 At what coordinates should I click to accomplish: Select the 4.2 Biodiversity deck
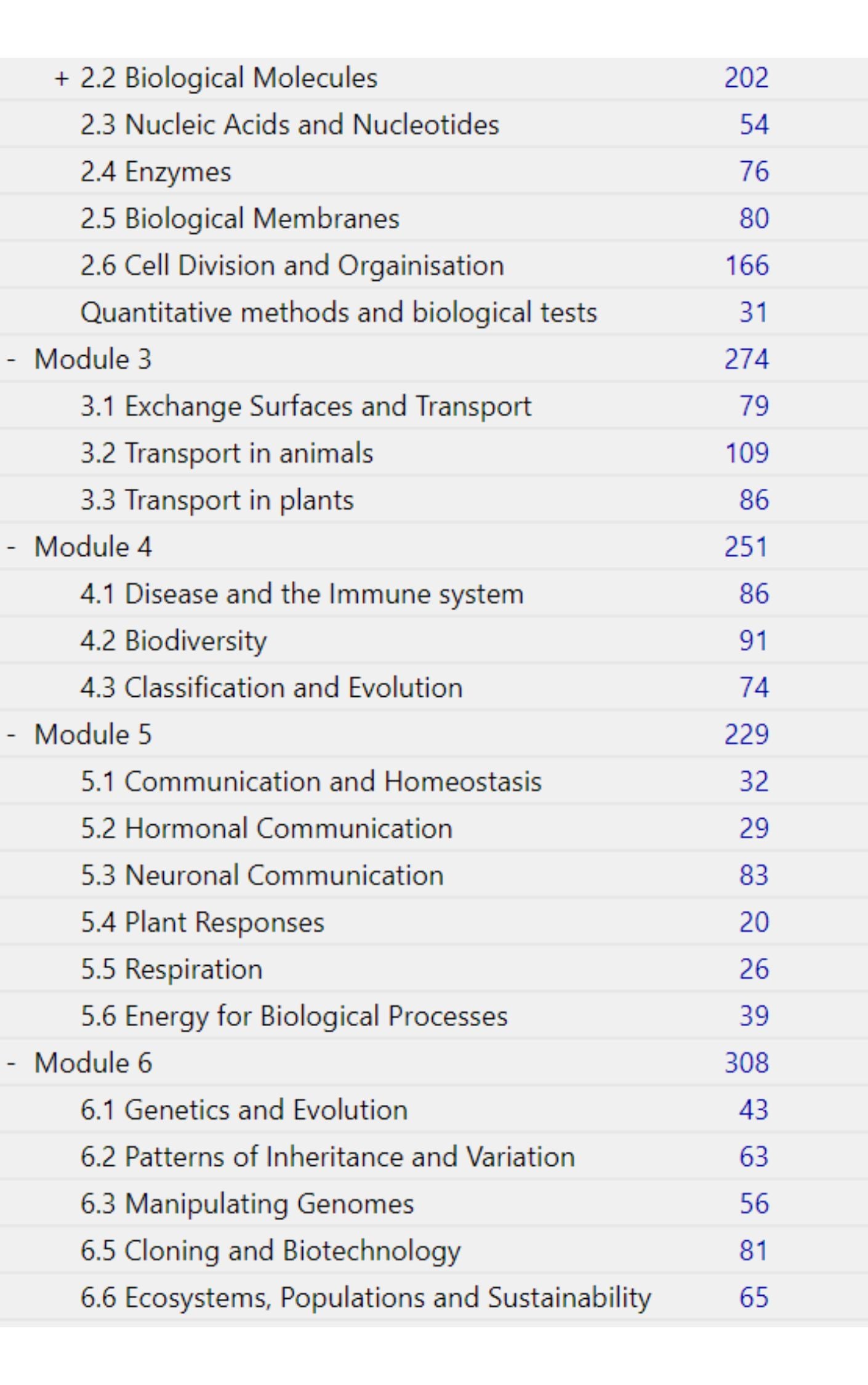point(174,641)
